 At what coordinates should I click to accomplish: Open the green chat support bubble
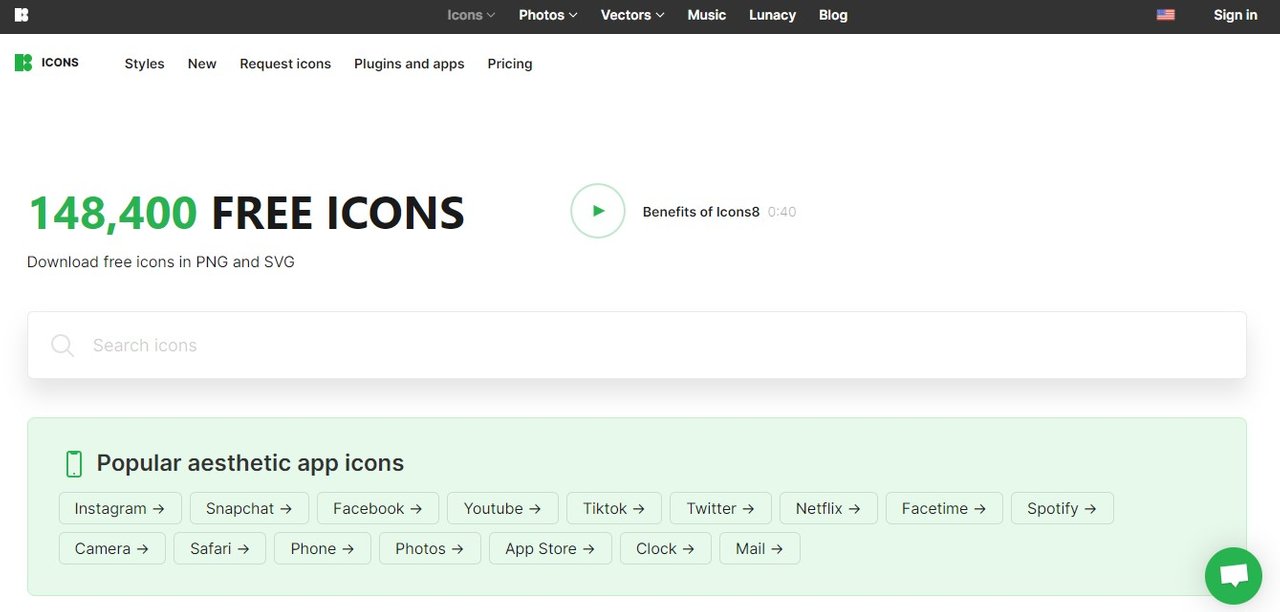(x=1234, y=577)
